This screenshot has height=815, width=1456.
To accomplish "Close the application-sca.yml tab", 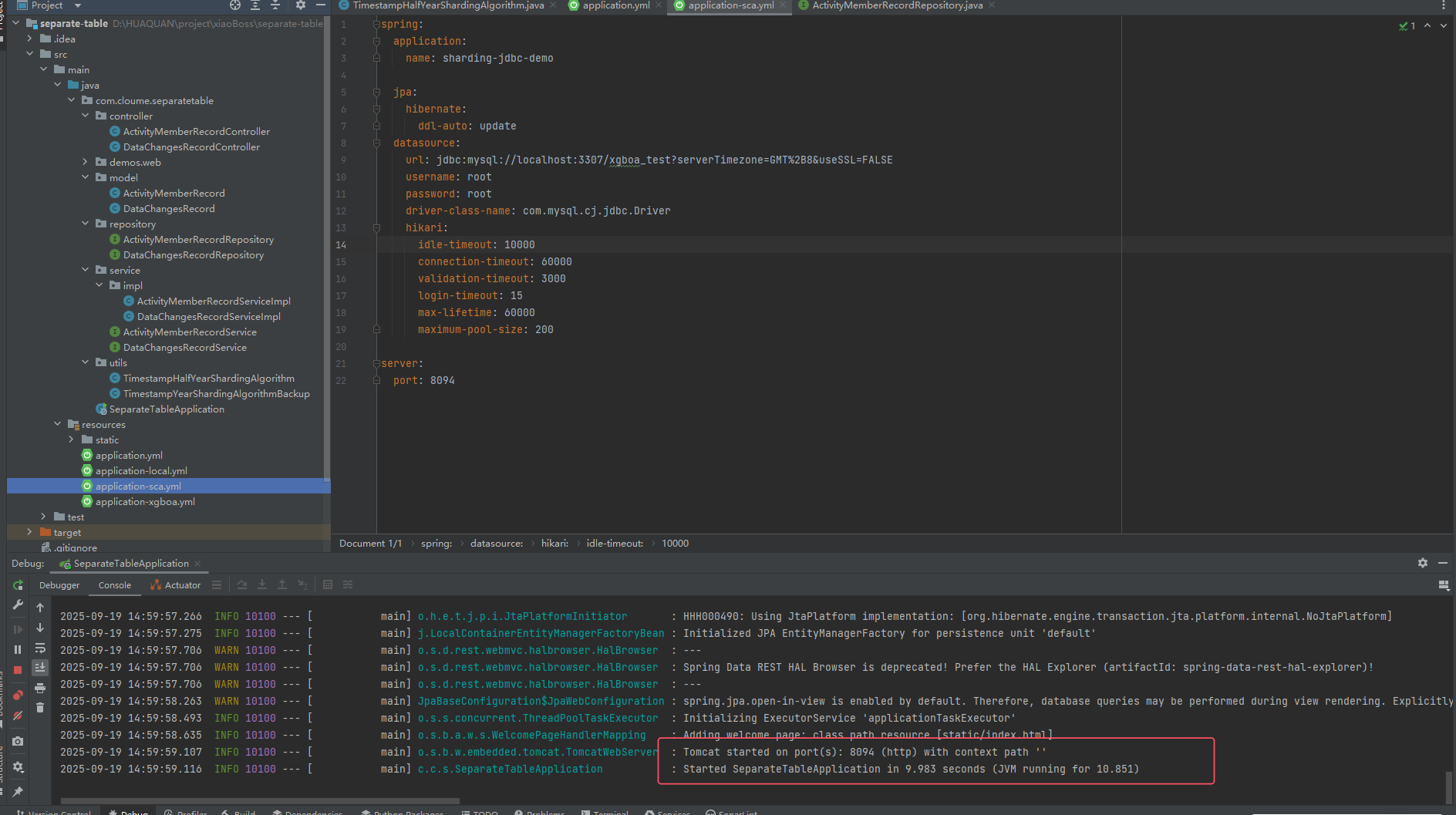I will click(x=783, y=5).
